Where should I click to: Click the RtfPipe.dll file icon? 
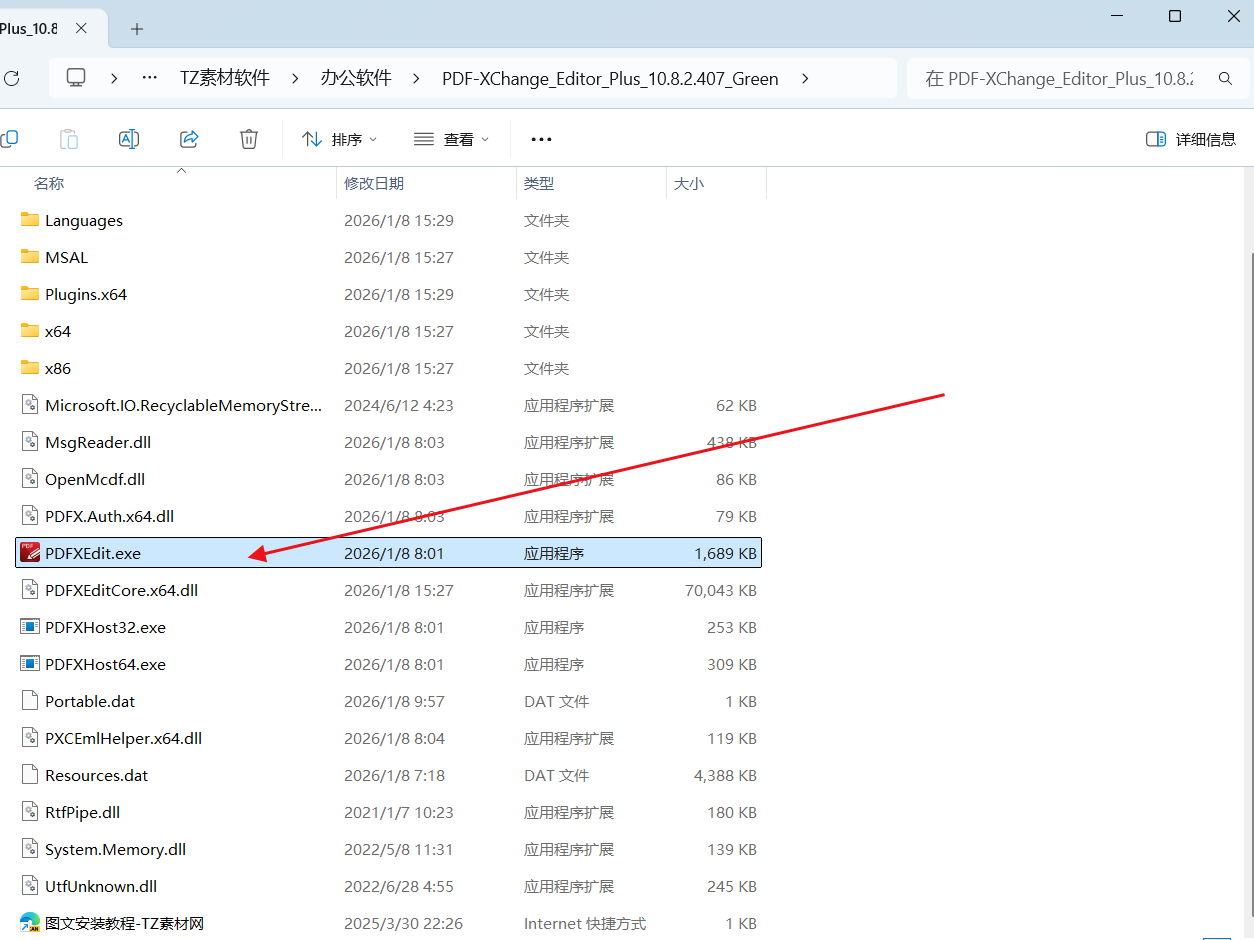tap(30, 812)
